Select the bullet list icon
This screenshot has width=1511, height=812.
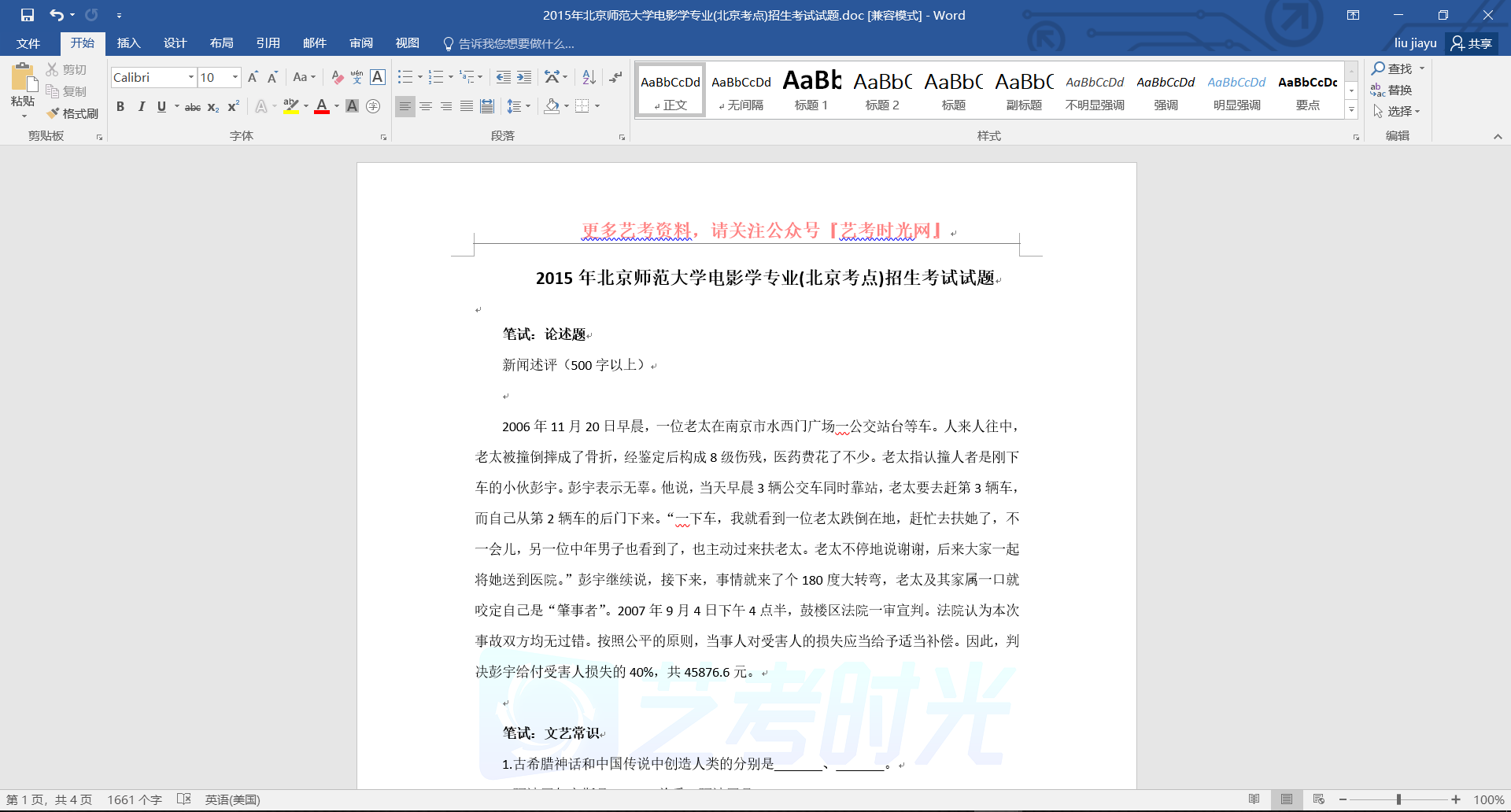(x=405, y=77)
